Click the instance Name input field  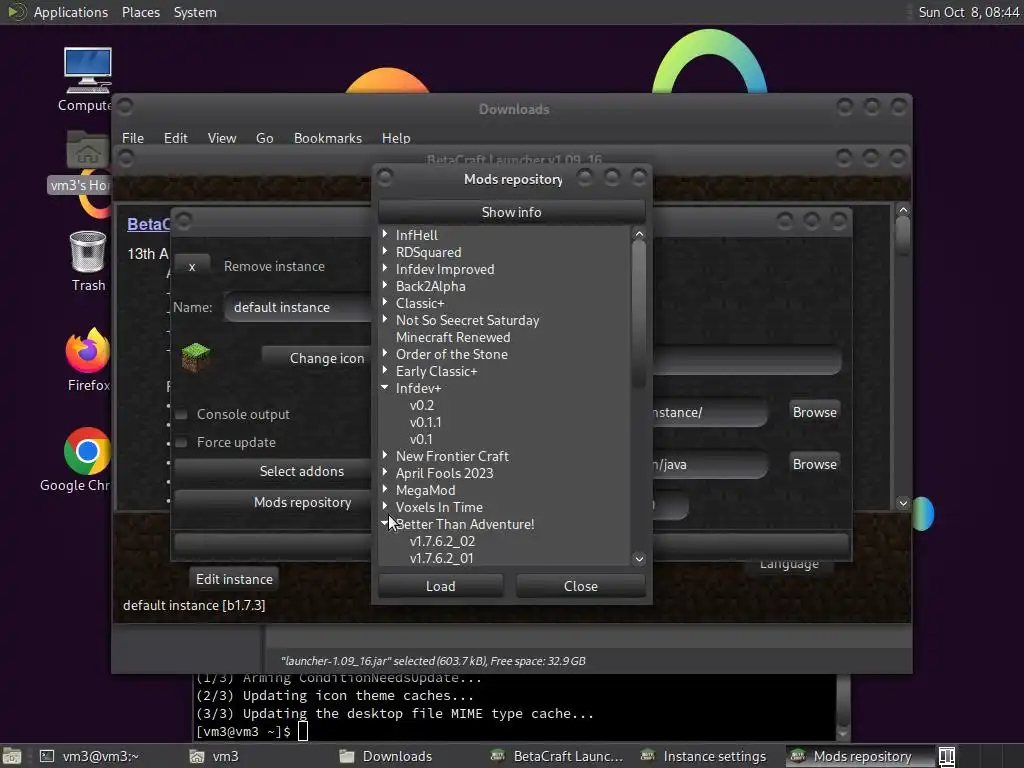pos(297,307)
